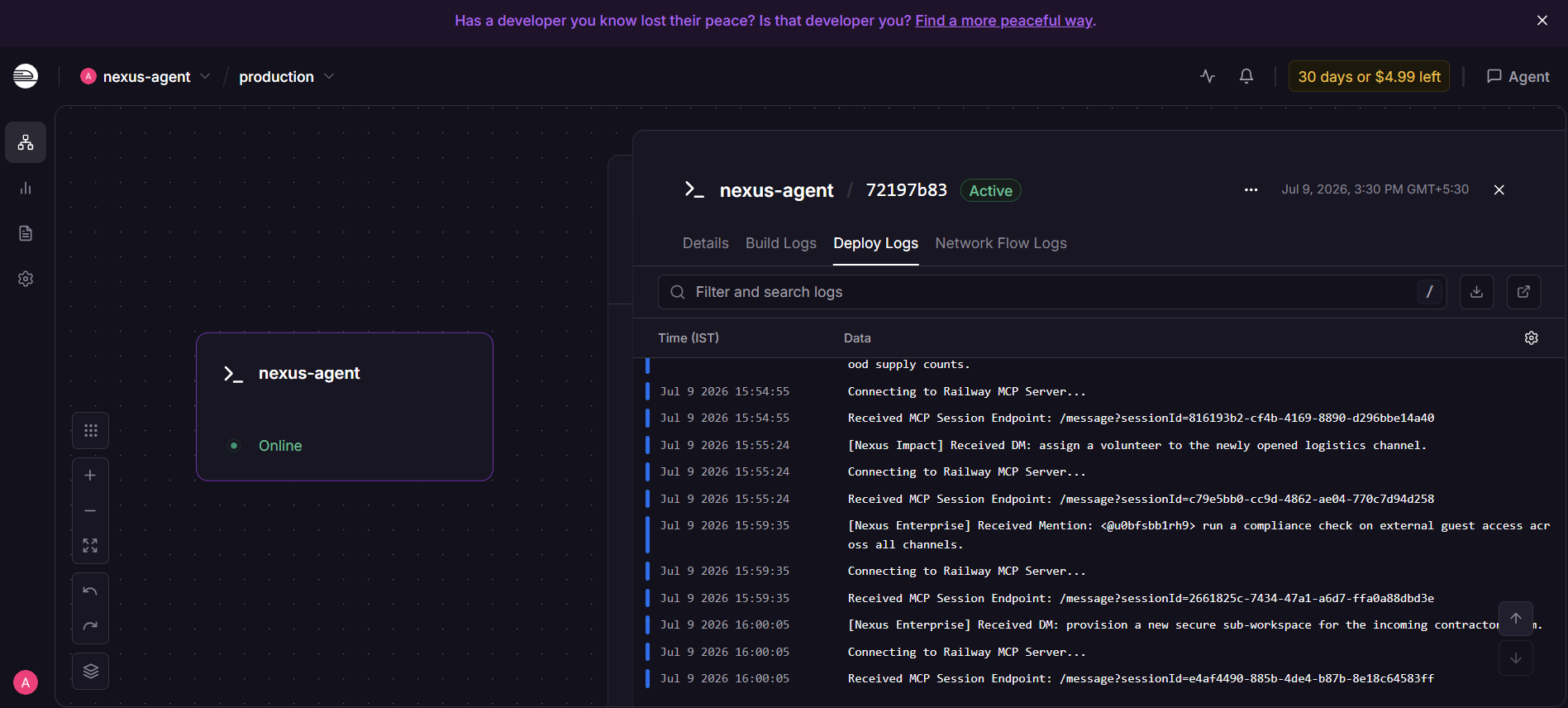The image size is (1568, 708).
Task: Undo the last canvas change
Action: pos(91,591)
